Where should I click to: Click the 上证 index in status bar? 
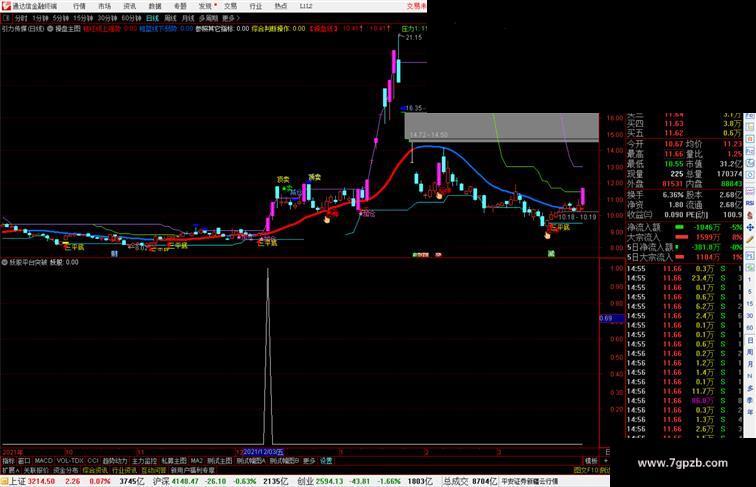click(x=18, y=481)
